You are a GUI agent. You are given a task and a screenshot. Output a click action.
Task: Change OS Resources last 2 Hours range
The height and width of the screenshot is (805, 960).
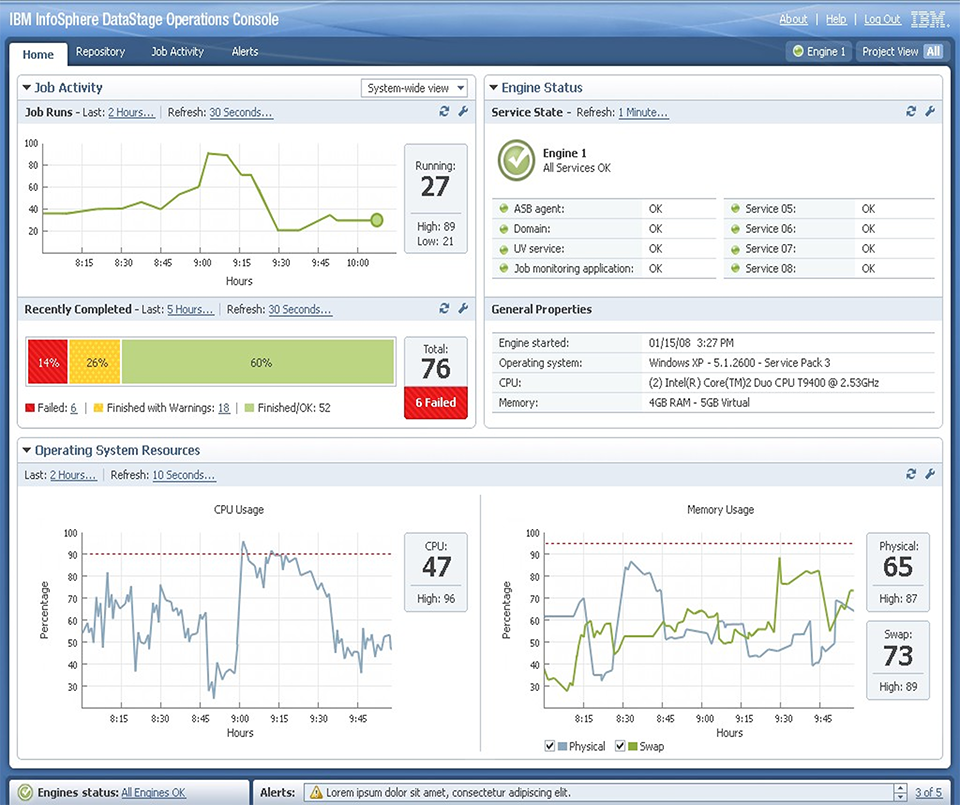click(x=73, y=475)
